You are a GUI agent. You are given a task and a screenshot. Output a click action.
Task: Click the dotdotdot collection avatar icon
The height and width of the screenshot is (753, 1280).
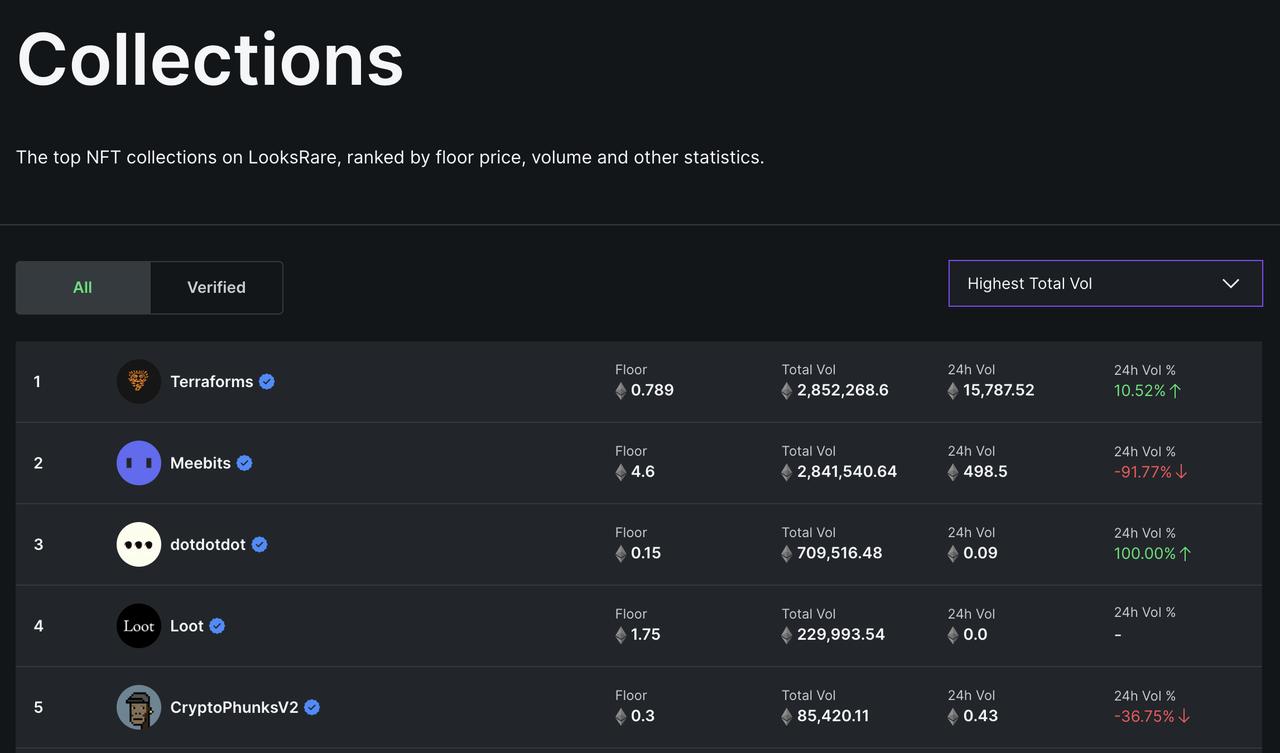click(x=138, y=545)
